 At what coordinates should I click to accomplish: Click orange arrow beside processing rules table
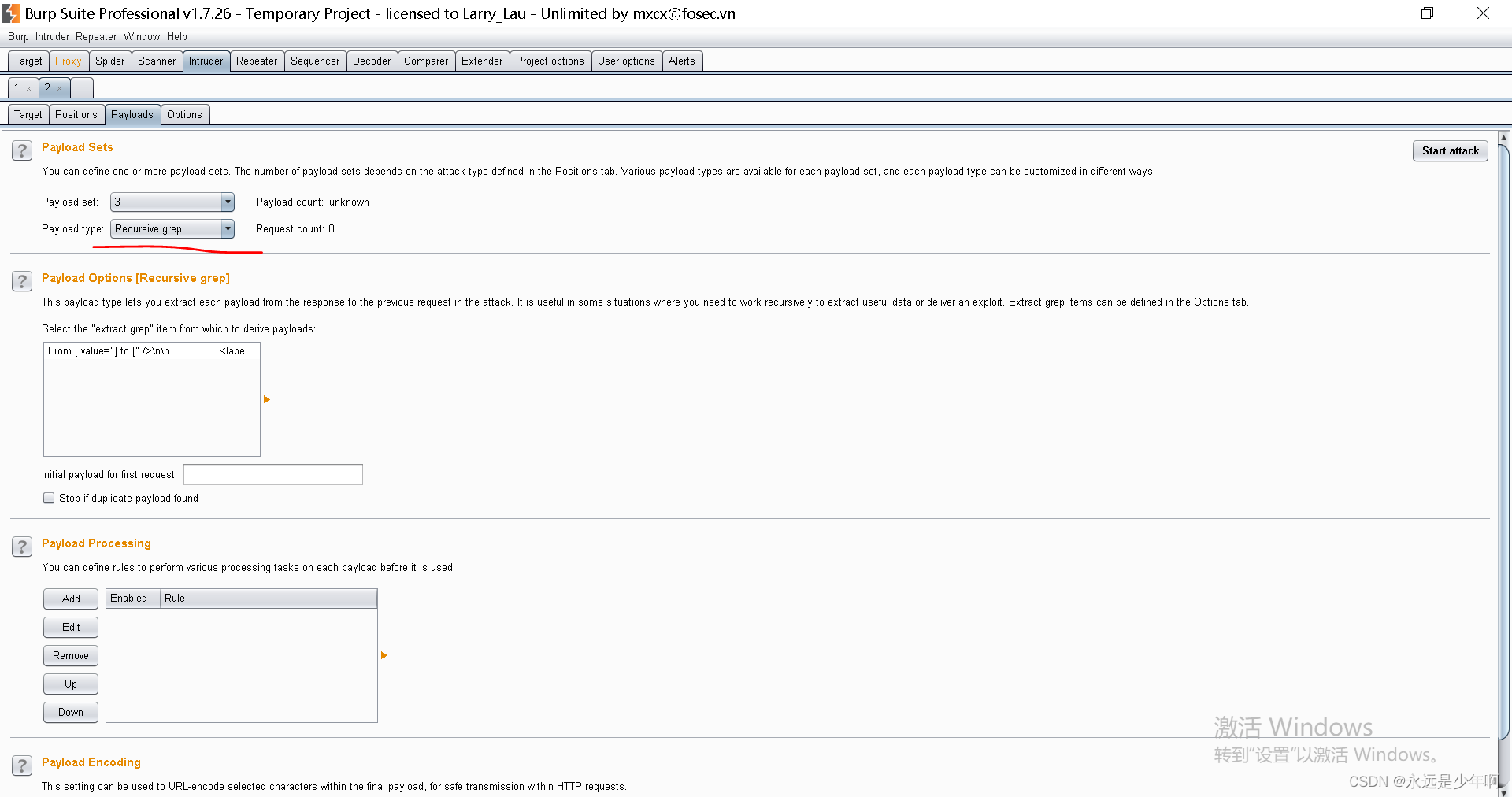(384, 655)
